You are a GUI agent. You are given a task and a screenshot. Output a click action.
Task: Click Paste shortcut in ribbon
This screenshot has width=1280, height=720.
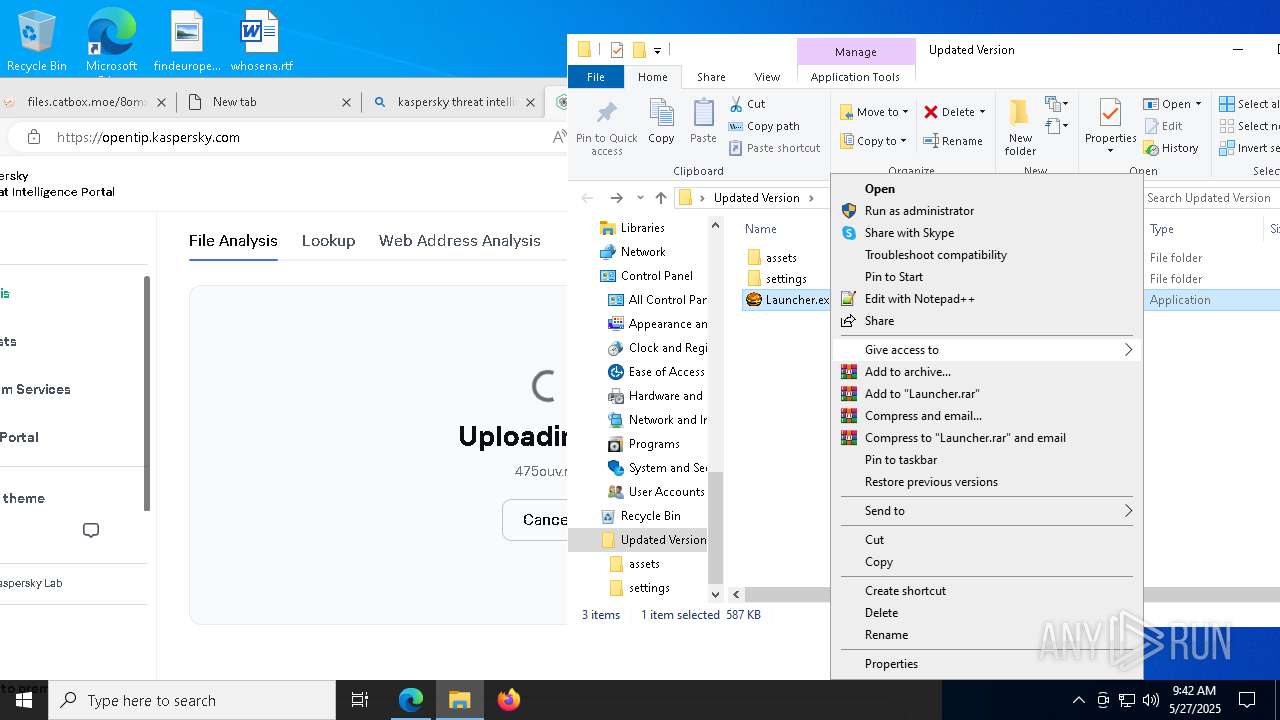pyautogui.click(x=774, y=148)
